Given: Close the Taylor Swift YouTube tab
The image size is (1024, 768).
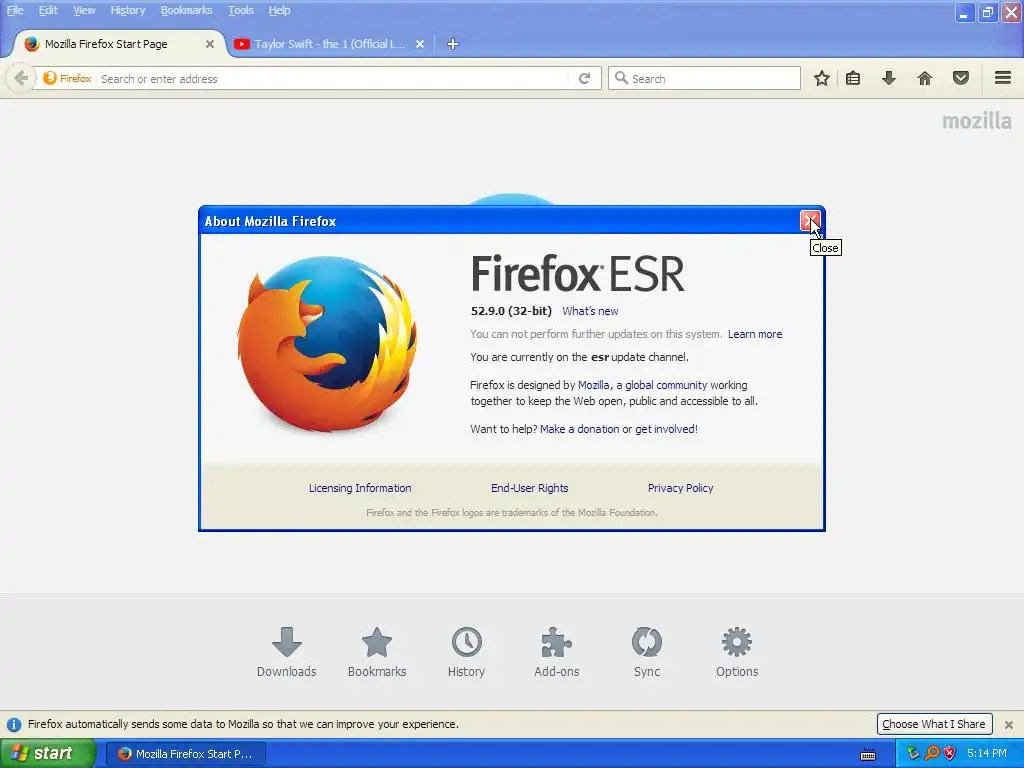Looking at the screenshot, I should 420,44.
